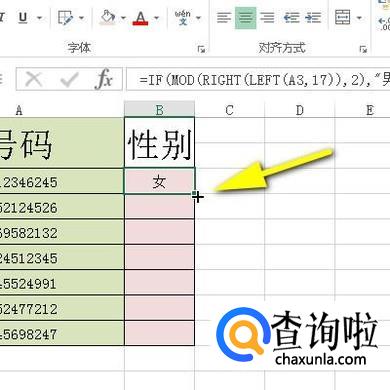Expand font color dropdown arrow
This screenshot has height=390, width=390.
pos(156,18)
